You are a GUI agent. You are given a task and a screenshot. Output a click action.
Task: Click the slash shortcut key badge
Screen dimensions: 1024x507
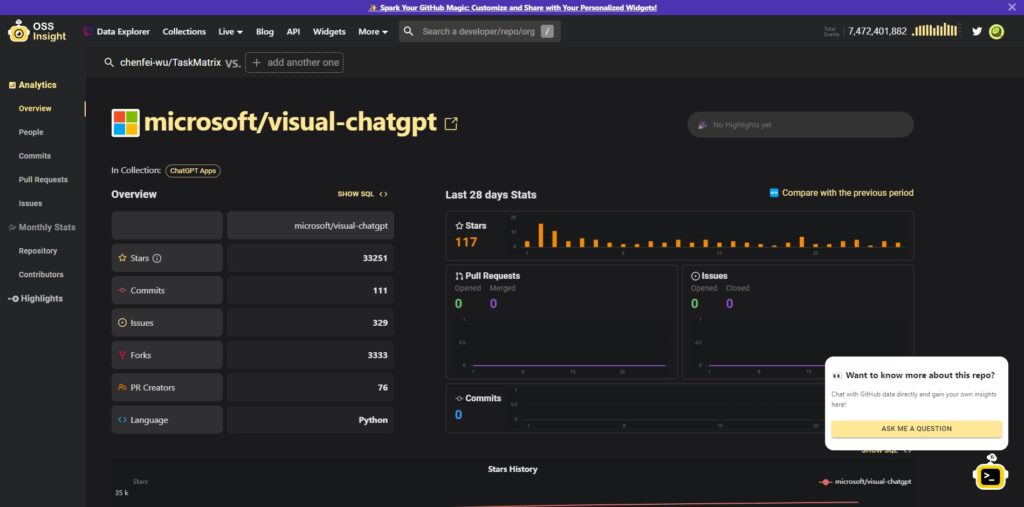[x=547, y=31]
